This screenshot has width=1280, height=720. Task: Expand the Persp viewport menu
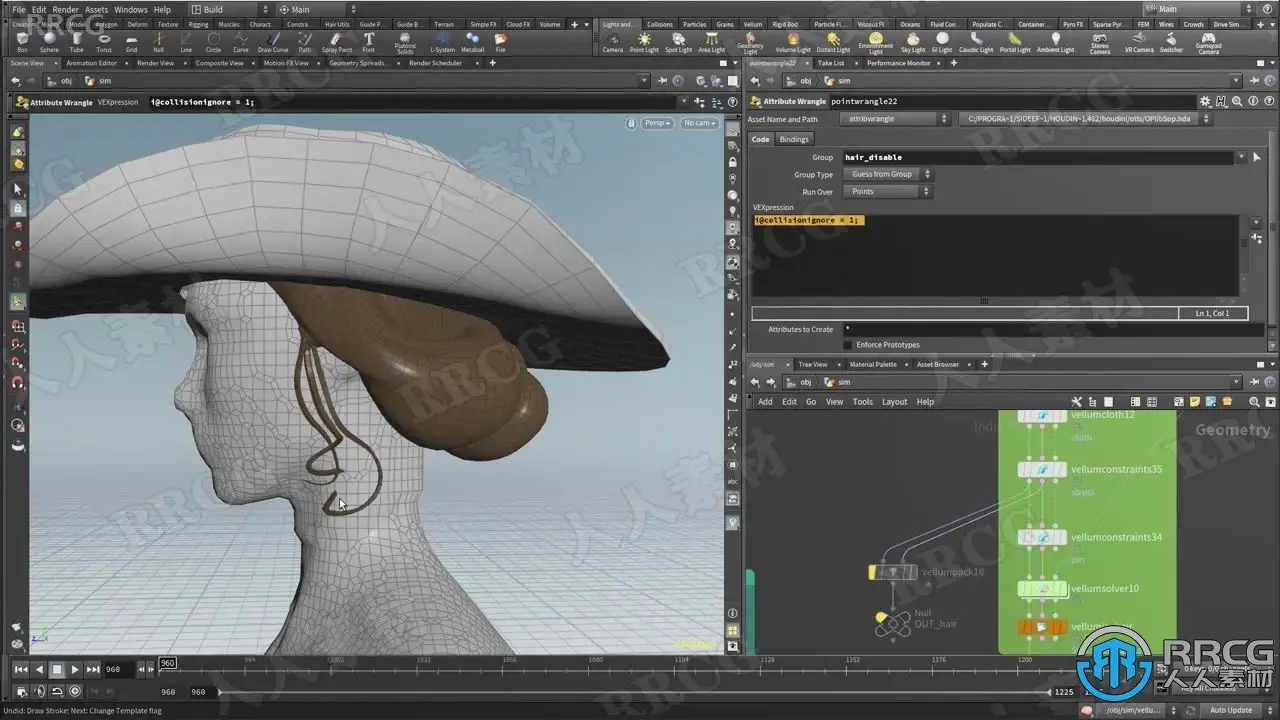pos(657,123)
